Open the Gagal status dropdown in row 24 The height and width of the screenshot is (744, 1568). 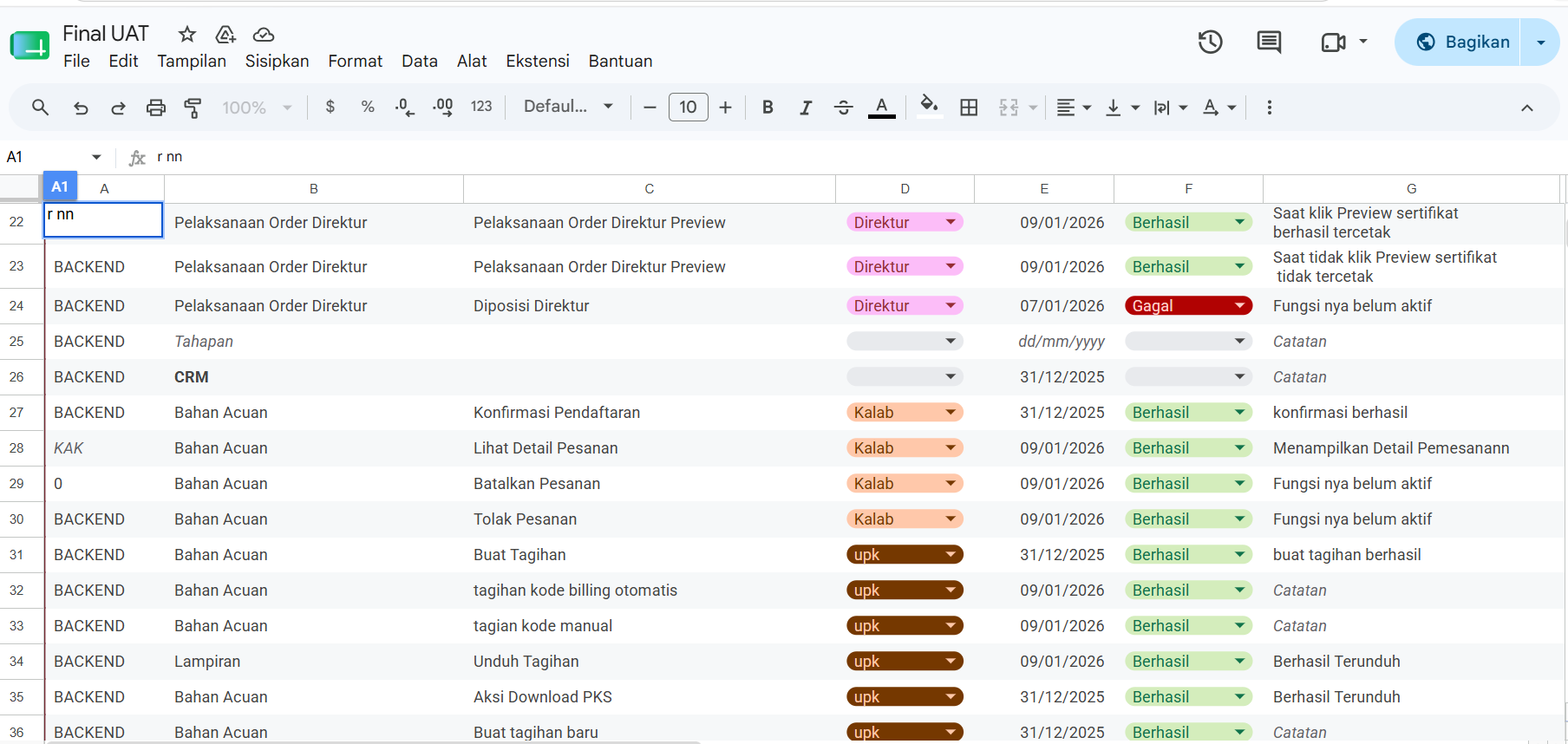click(1240, 305)
